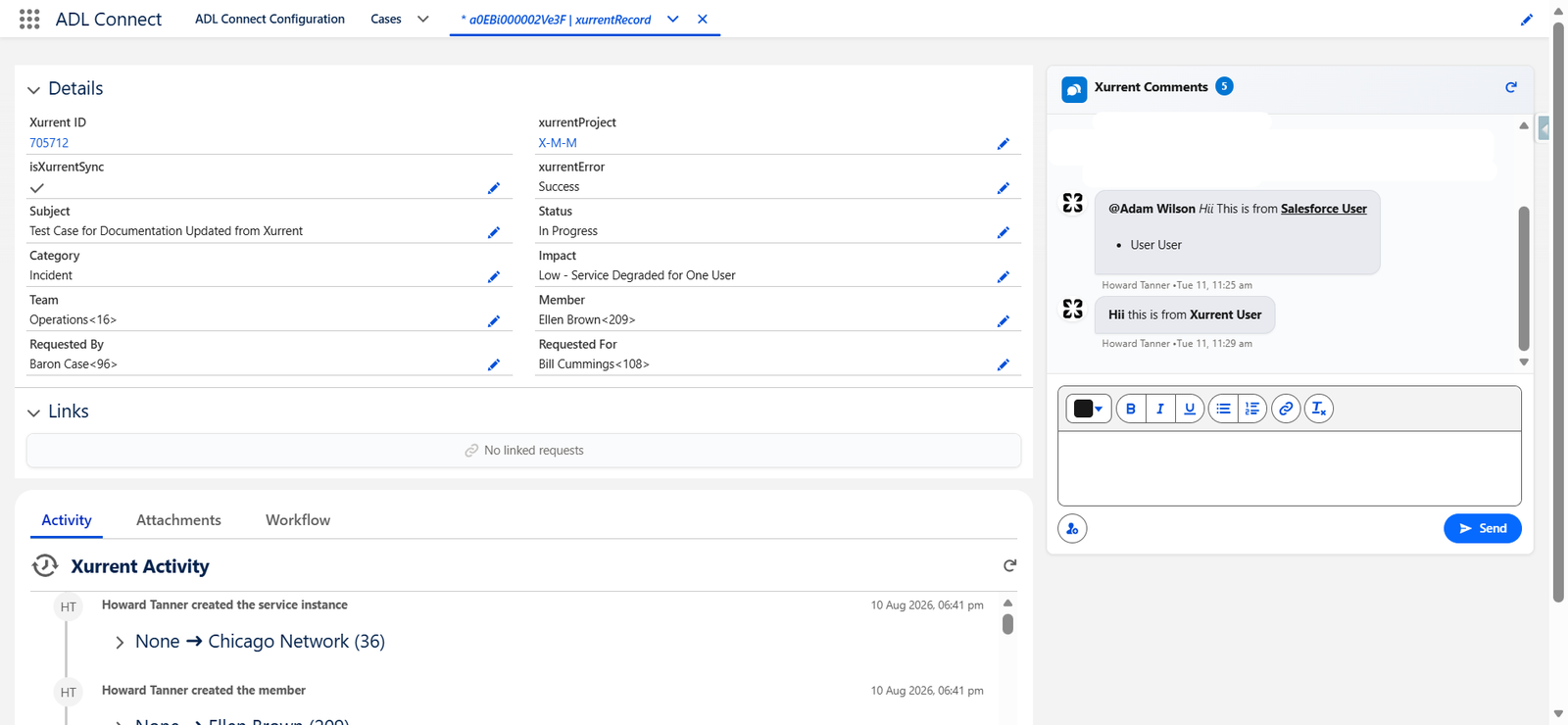
Task: Apply italic formatting in comment editor
Action: [x=1160, y=409]
